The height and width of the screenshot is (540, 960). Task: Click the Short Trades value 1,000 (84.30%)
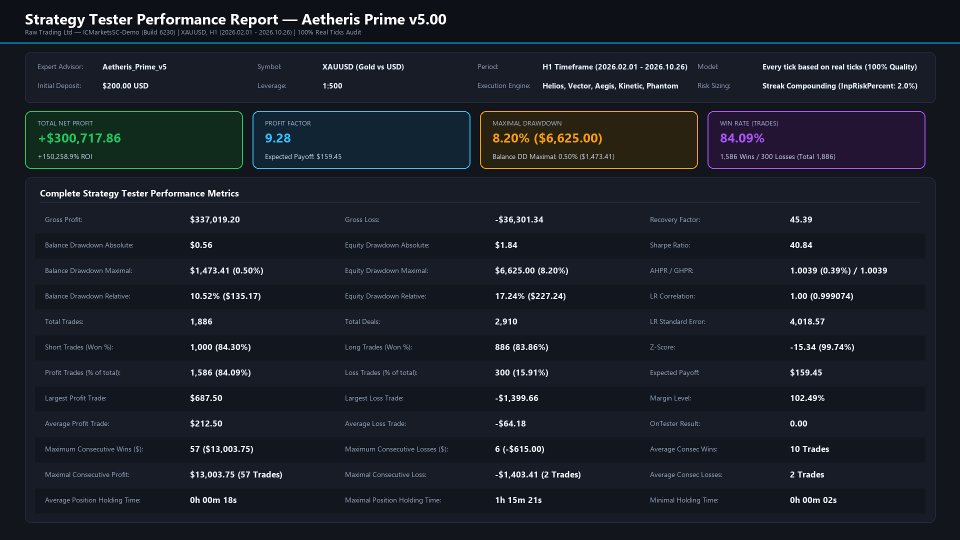coord(220,347)
